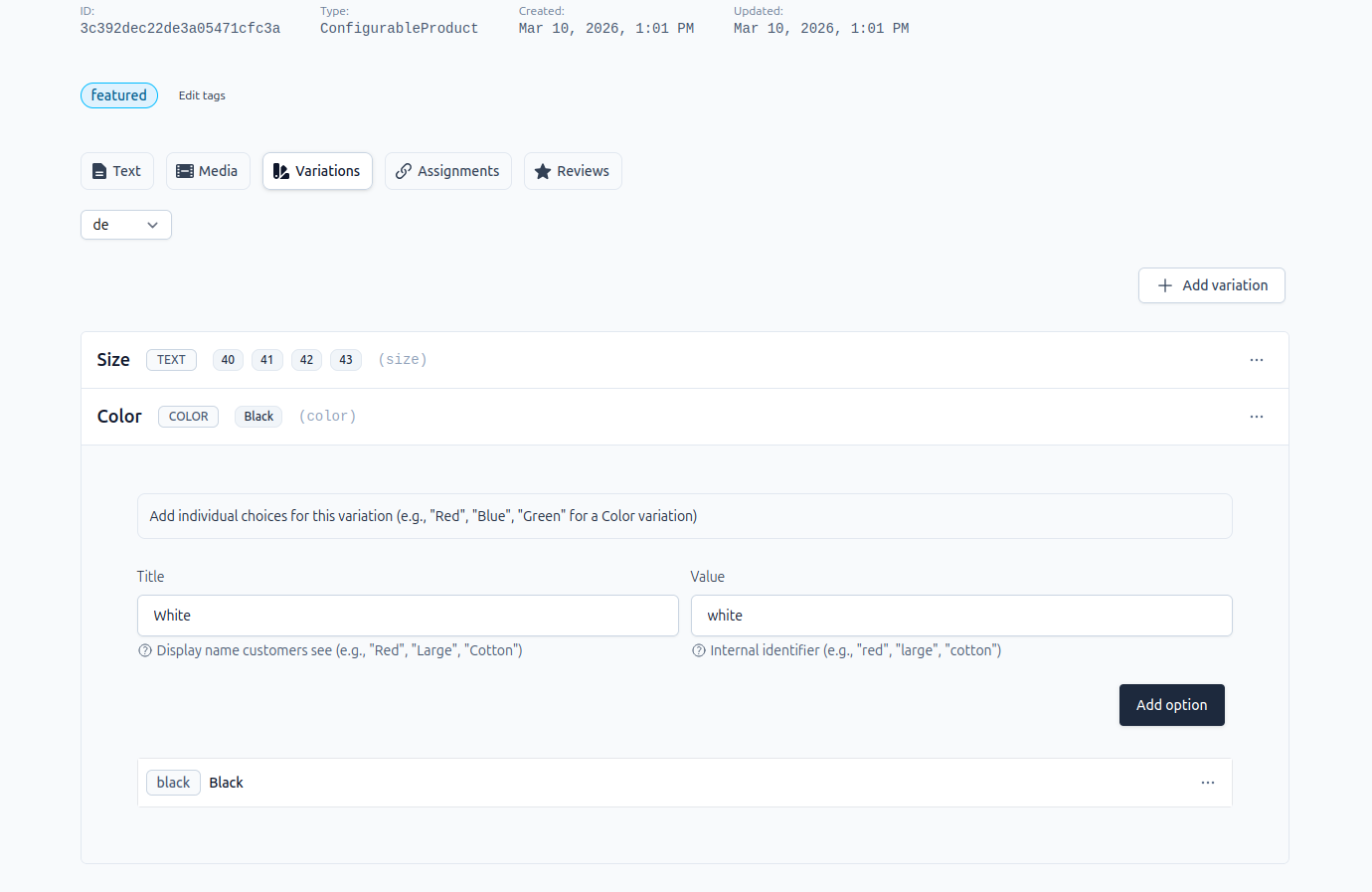Viewport: 1372px width, 892px height.
Task: Open the Size variation options menu
Action: coord(1257,360)
